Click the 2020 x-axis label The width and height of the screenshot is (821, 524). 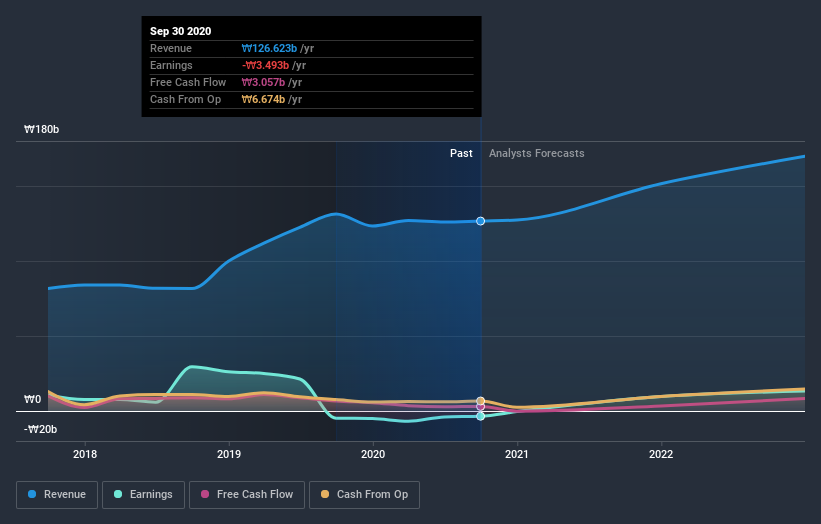tap(373, 454)
